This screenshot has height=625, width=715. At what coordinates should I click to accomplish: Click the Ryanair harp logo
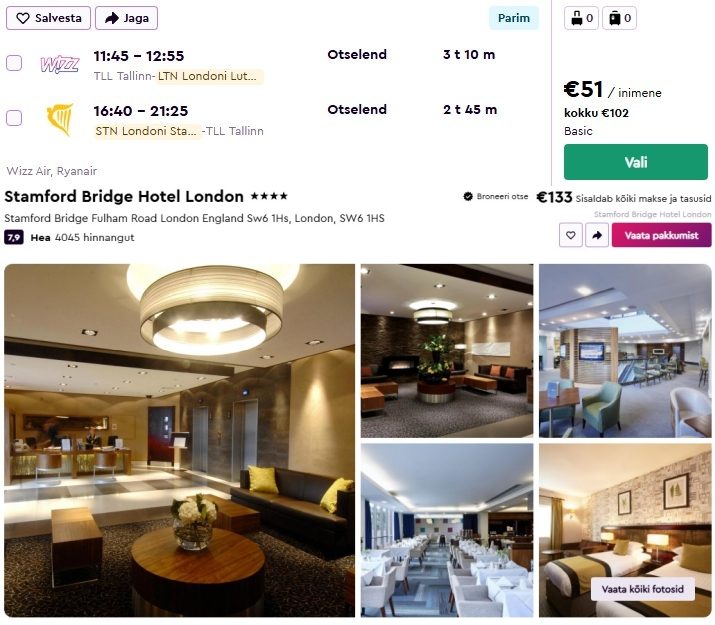point(60,119)
